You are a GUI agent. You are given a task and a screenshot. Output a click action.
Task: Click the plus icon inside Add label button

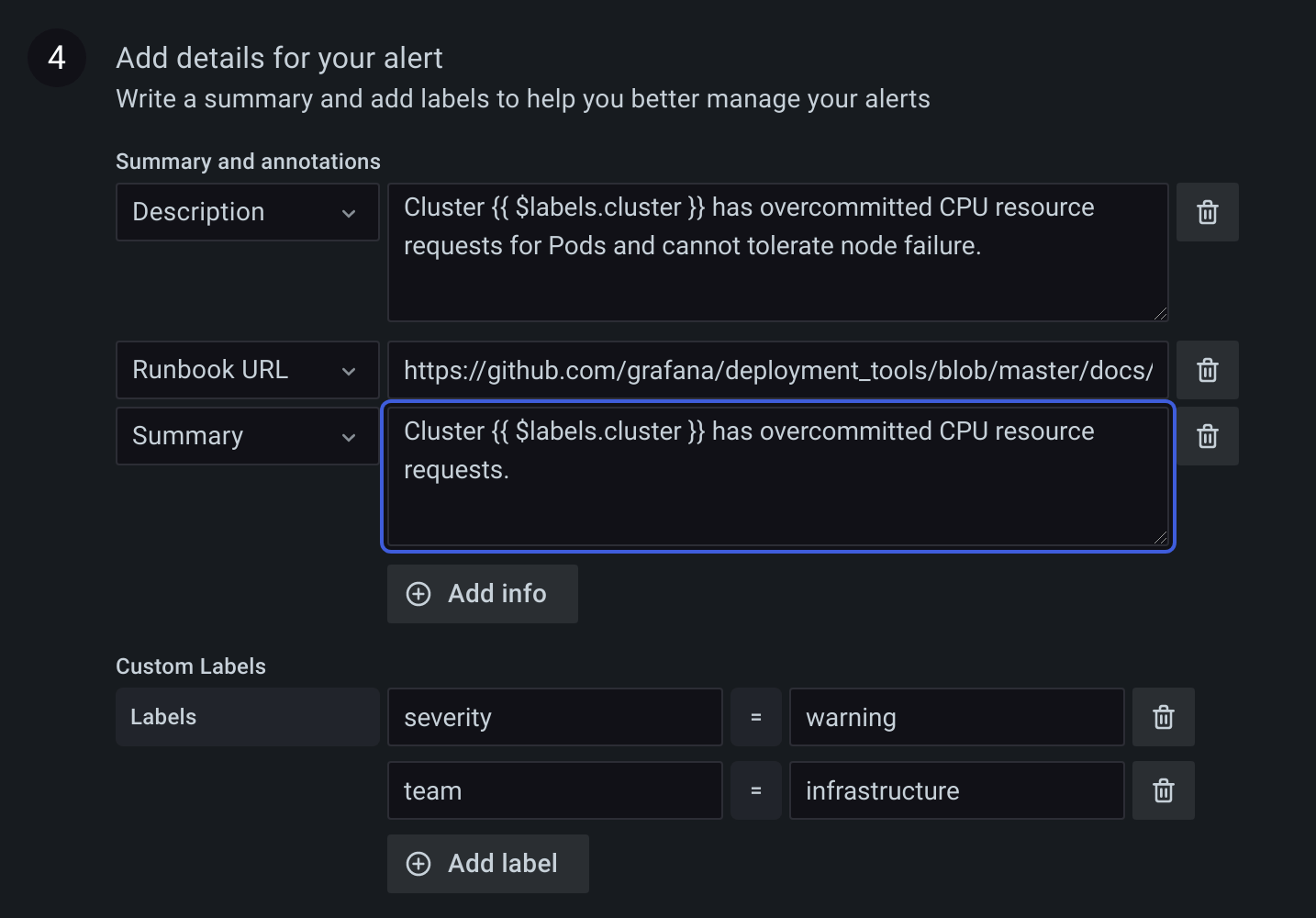click(419, 863)
